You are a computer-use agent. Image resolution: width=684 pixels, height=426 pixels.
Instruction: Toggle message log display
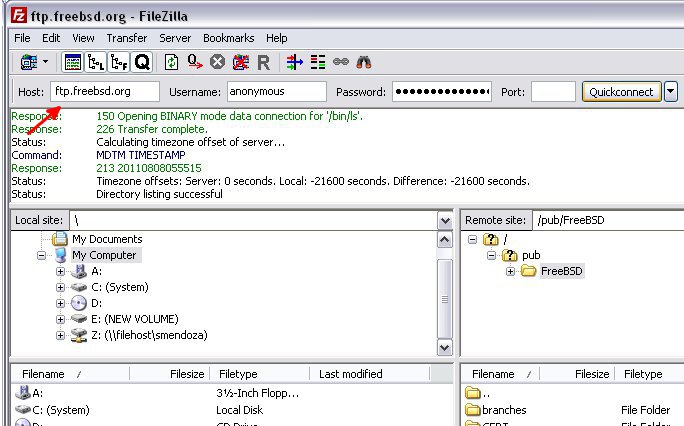pos(73,62)
